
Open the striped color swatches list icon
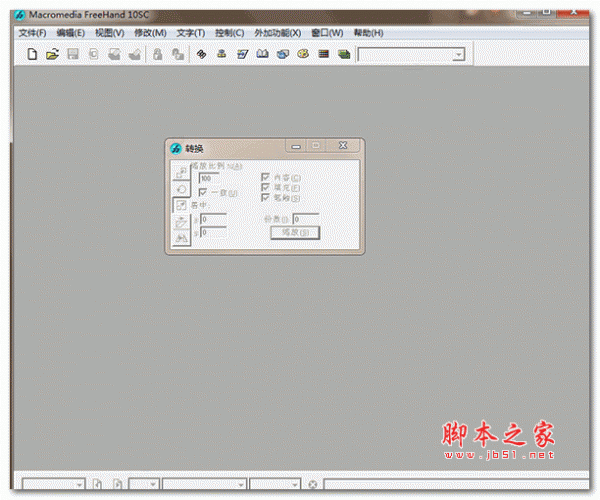coord(324,54)
